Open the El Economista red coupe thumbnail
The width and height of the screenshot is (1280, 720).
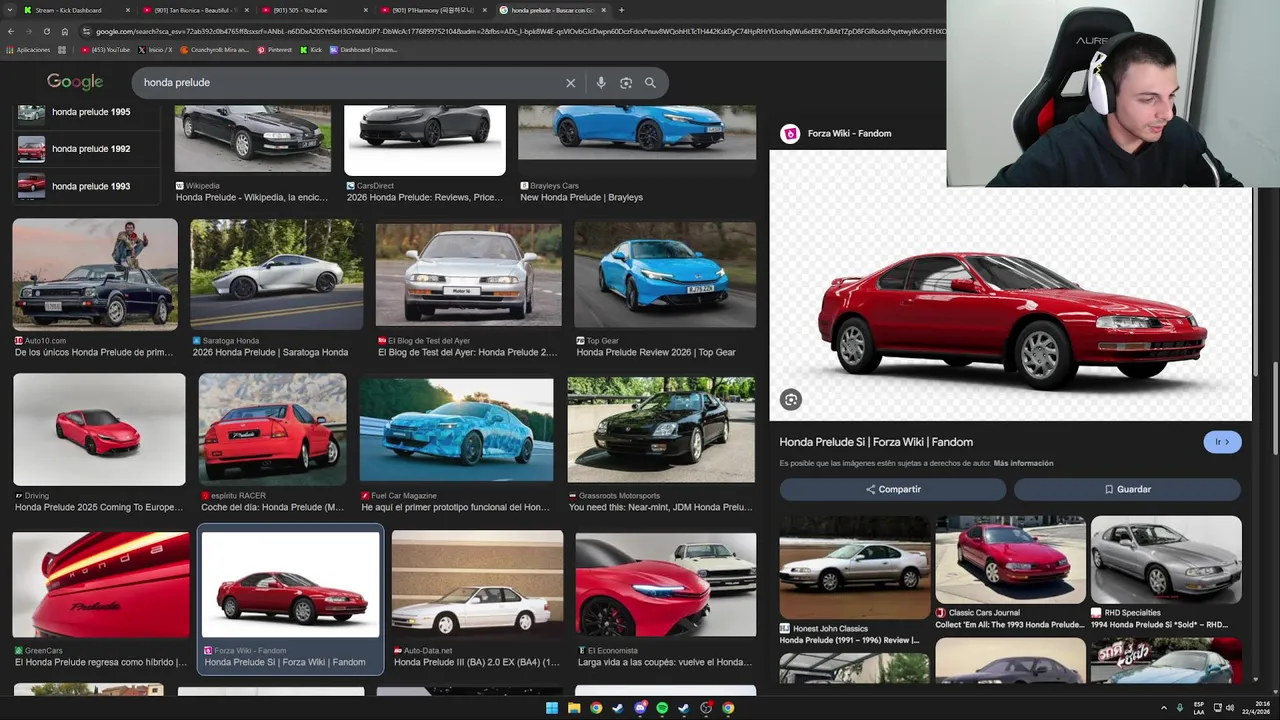(x=666, y=585)
